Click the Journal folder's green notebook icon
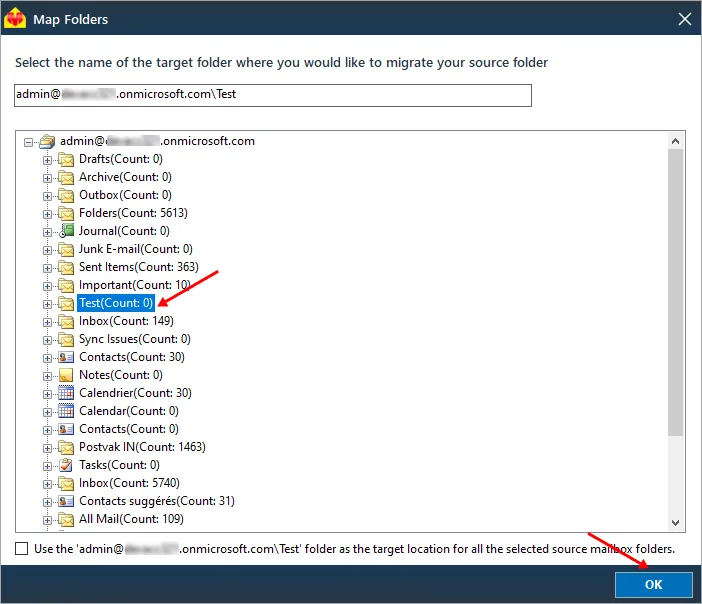The width and height of the screenshot is (702, 604). coord(66,231)
